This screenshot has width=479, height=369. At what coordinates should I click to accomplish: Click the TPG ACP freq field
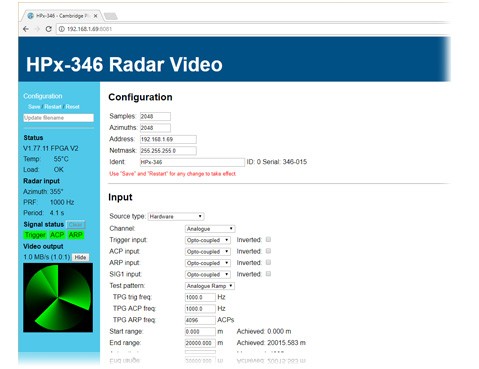(200, 309)
